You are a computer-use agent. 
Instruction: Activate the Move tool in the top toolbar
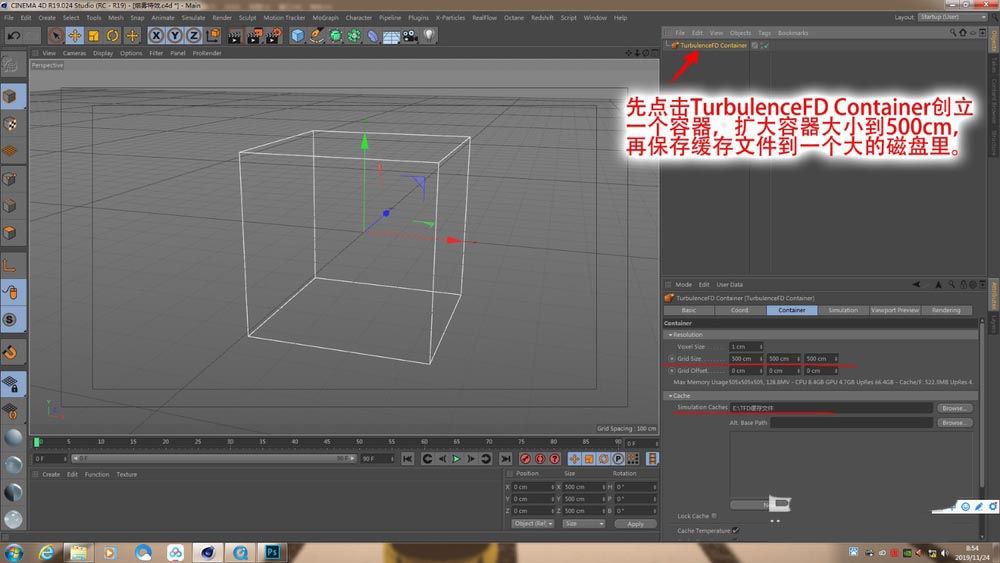(75, 36)
